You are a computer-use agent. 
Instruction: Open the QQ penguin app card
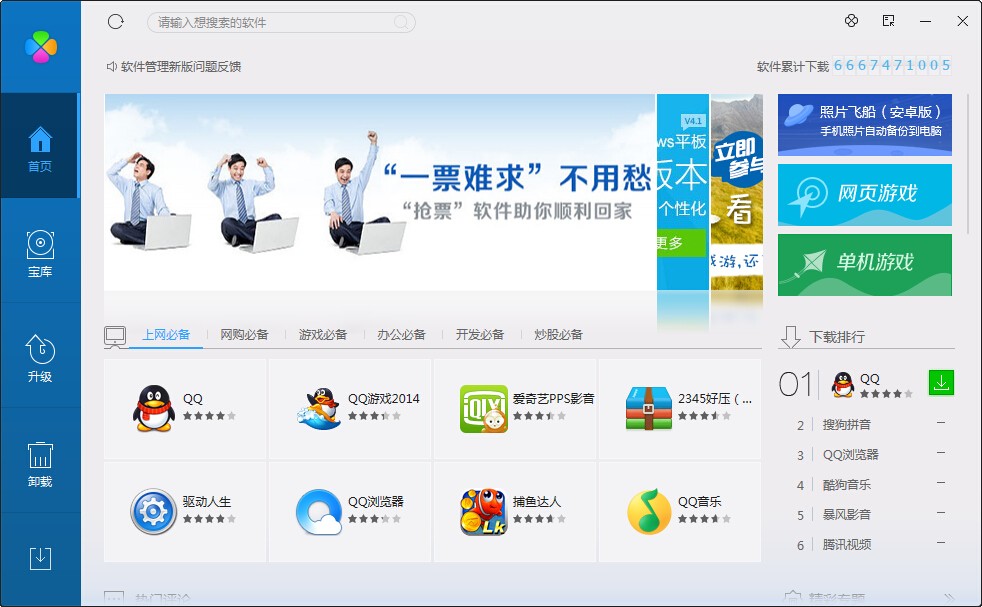click(x=185, y=408)
